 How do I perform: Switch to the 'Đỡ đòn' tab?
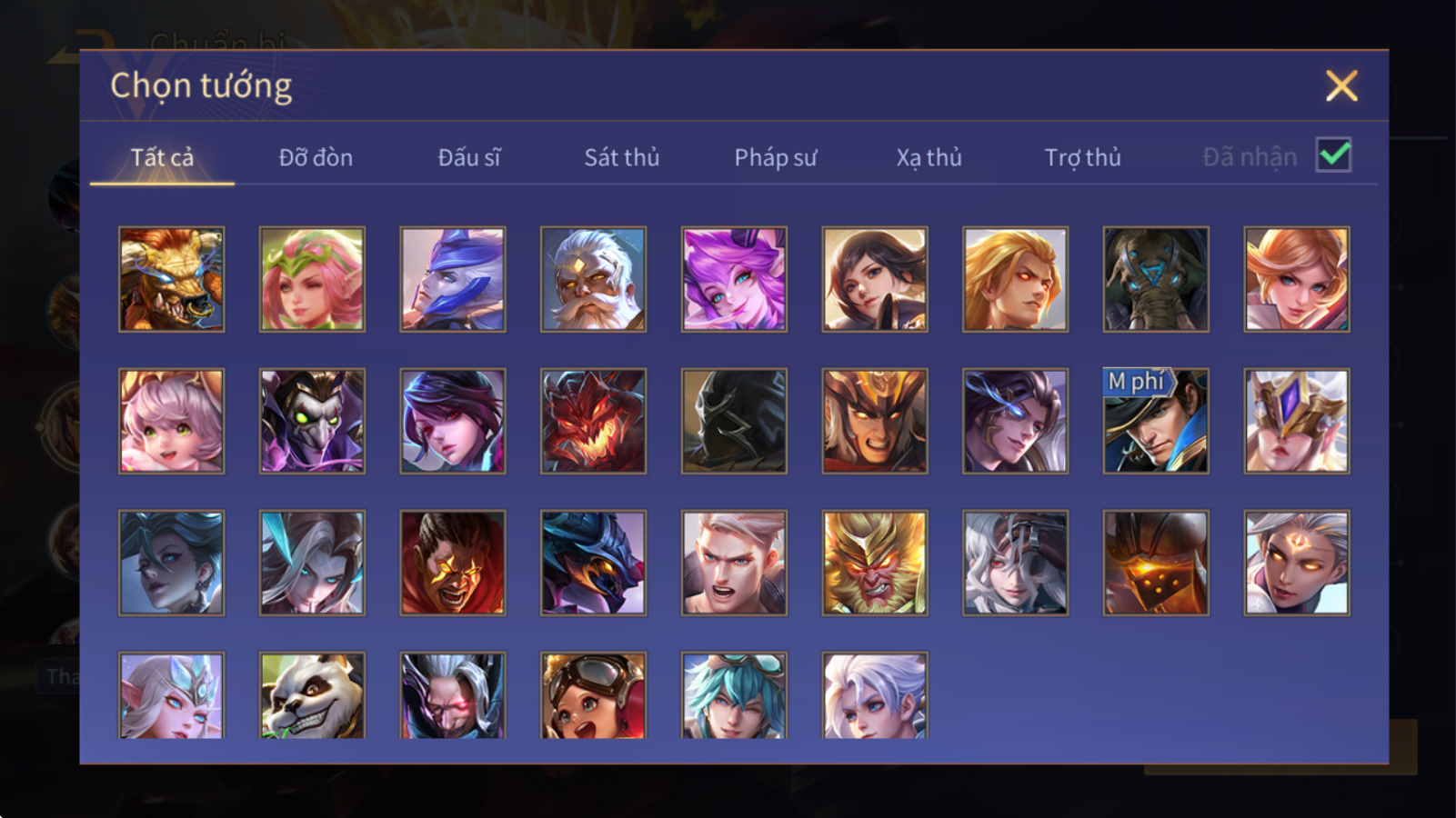[316, 157]
